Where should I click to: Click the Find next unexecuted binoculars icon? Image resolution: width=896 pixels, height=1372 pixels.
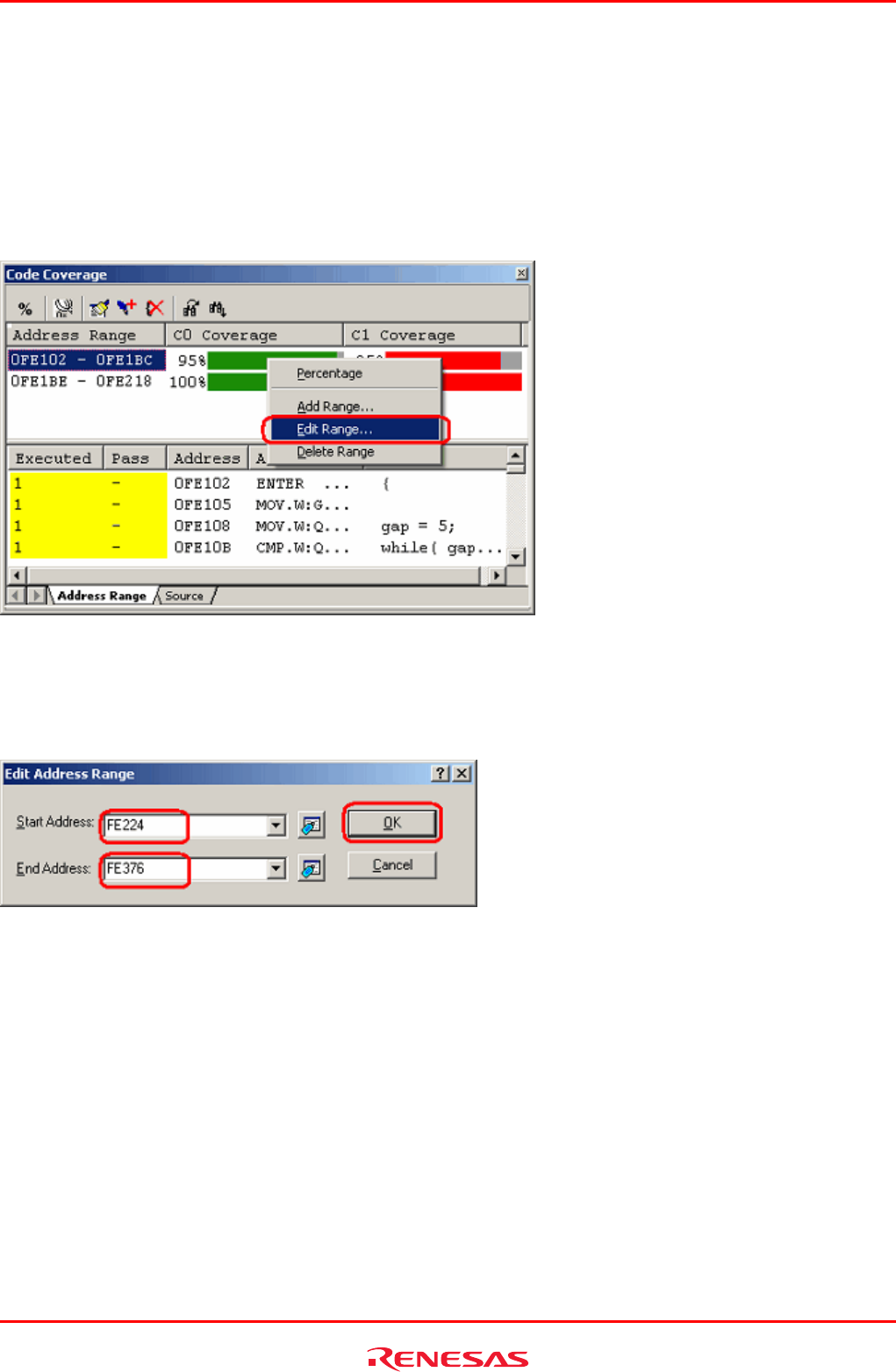[218, 308]
